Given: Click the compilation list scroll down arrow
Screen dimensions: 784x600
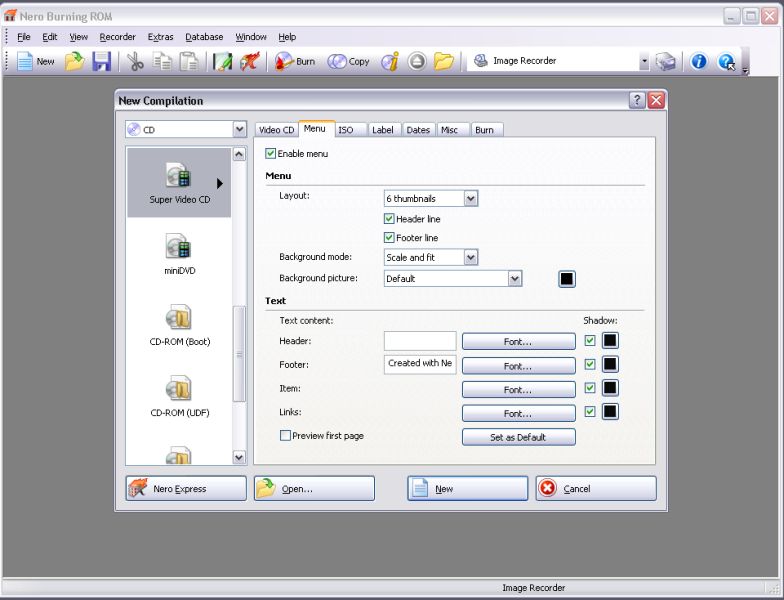Looking at the screenshot, I should coord(239,456).
